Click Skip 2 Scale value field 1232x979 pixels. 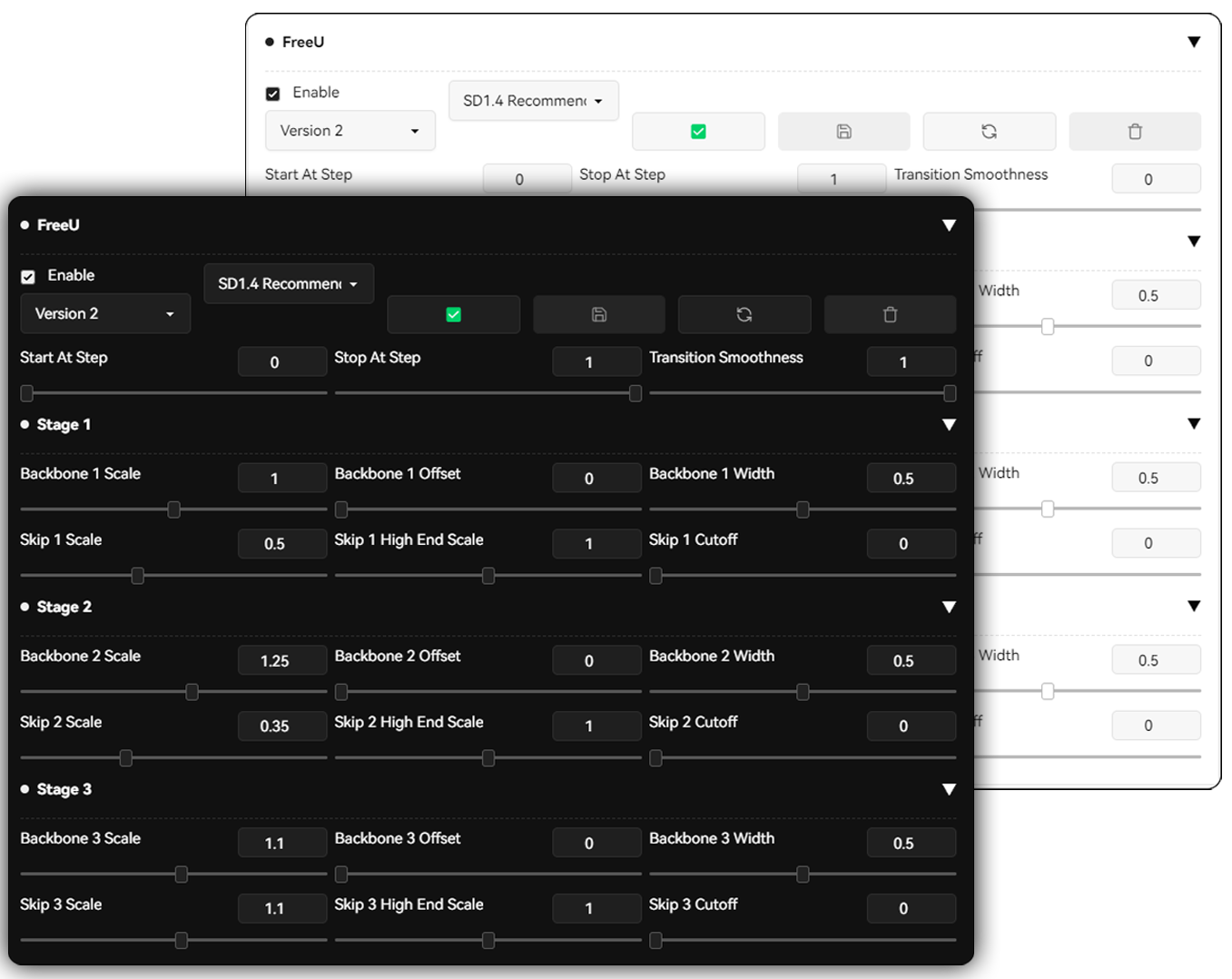282,726
